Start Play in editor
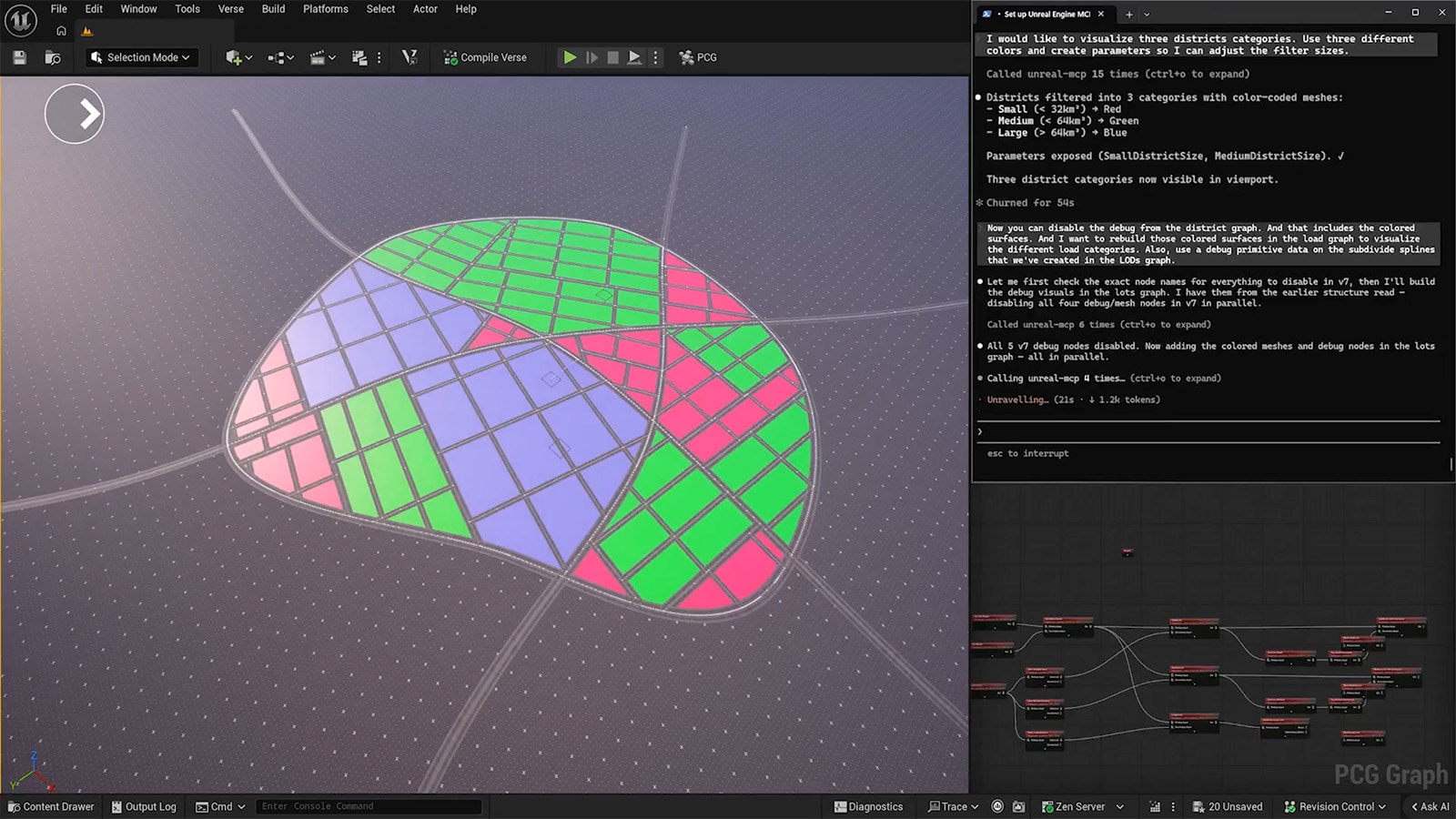The height and width of the screenshot is (819, 1456). (570, 57)
